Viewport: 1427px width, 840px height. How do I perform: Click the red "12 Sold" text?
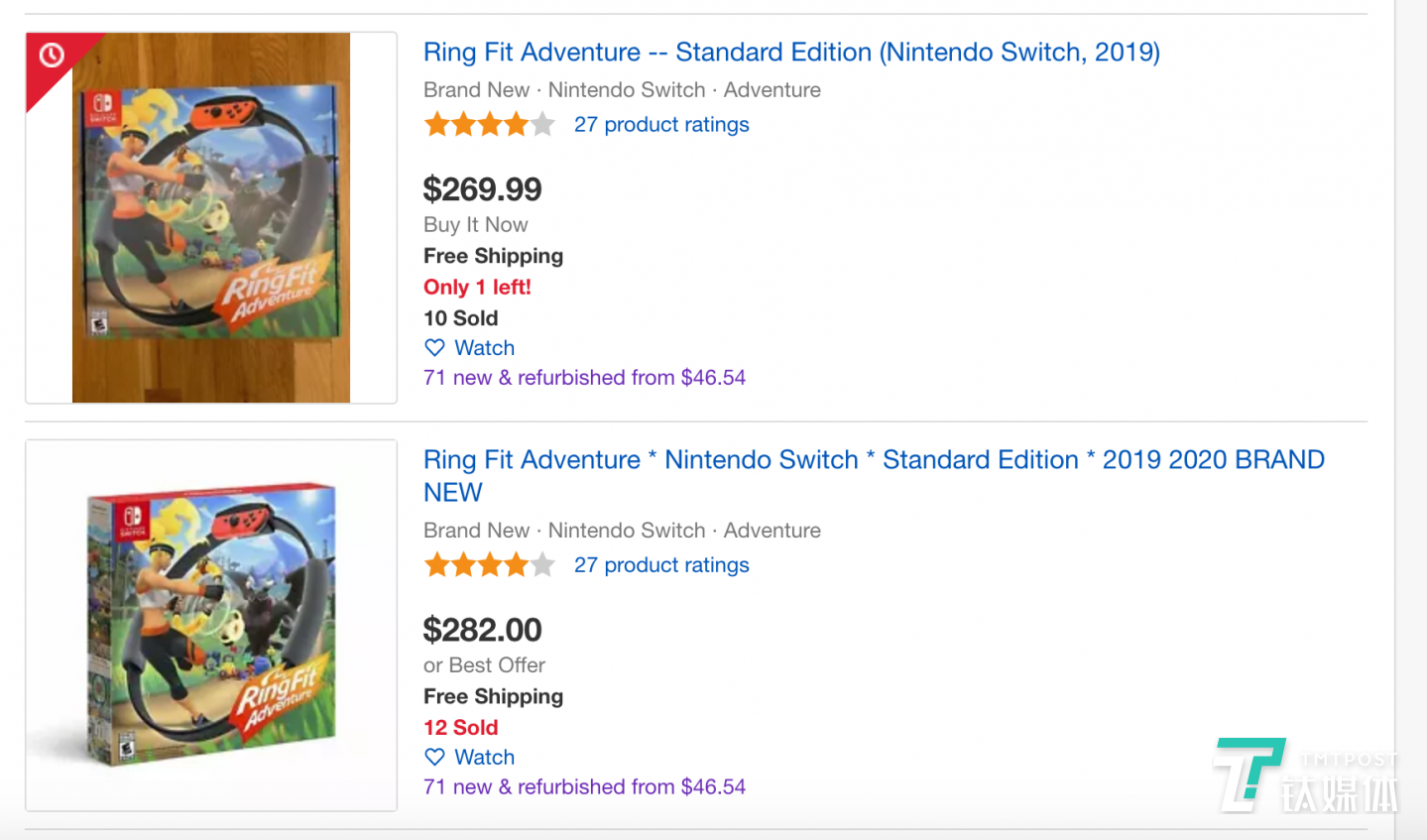coord(460,728)
